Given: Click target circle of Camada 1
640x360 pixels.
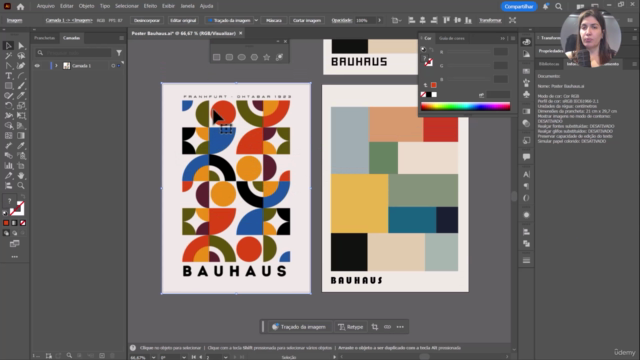Looking at the screenshot, I should (113, 66).
